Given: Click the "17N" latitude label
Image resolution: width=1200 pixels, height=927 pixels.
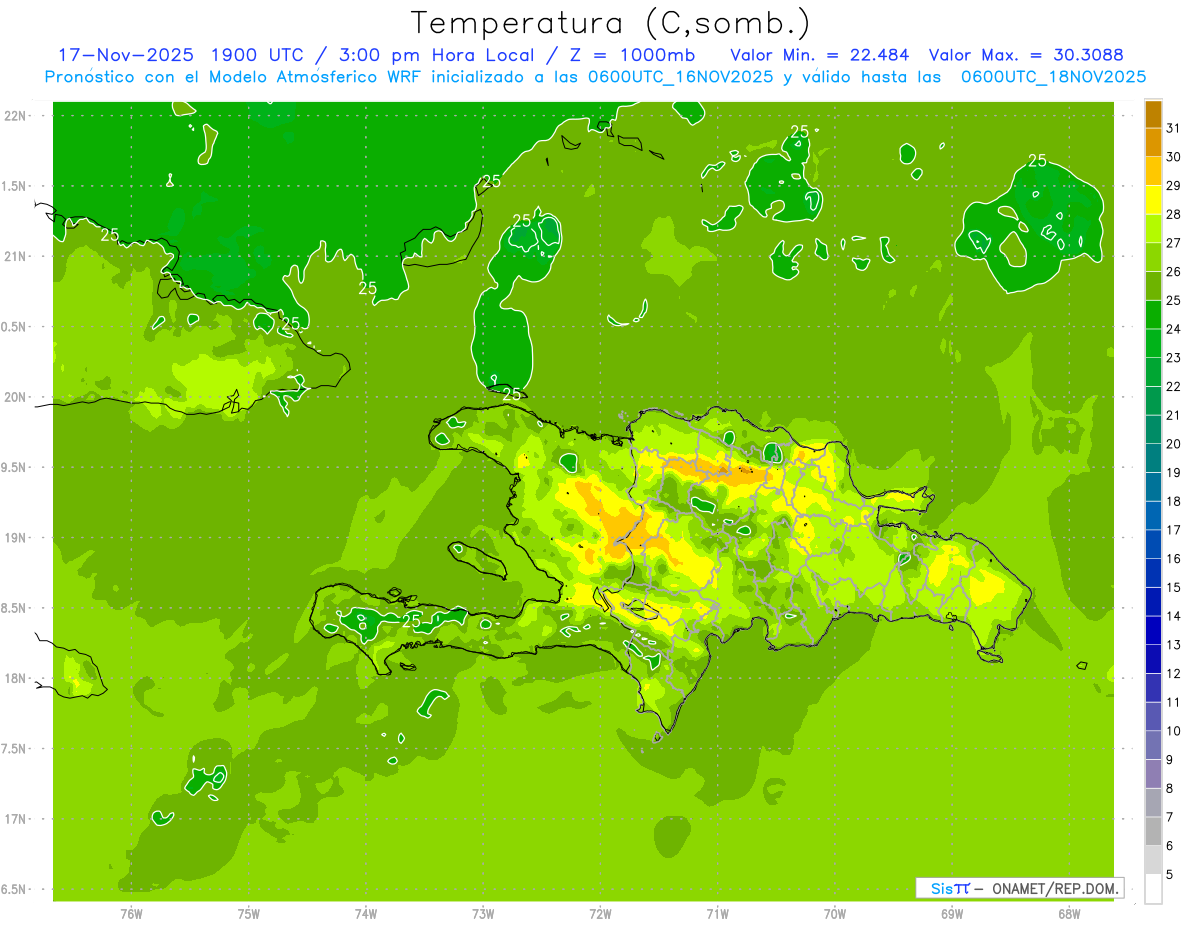Looking at the screenshot, I should [15, 819].
